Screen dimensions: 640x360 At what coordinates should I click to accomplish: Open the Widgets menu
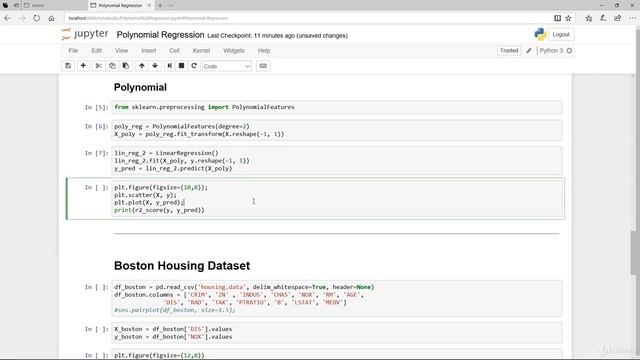pyautogui.click(x=234, y=51)
